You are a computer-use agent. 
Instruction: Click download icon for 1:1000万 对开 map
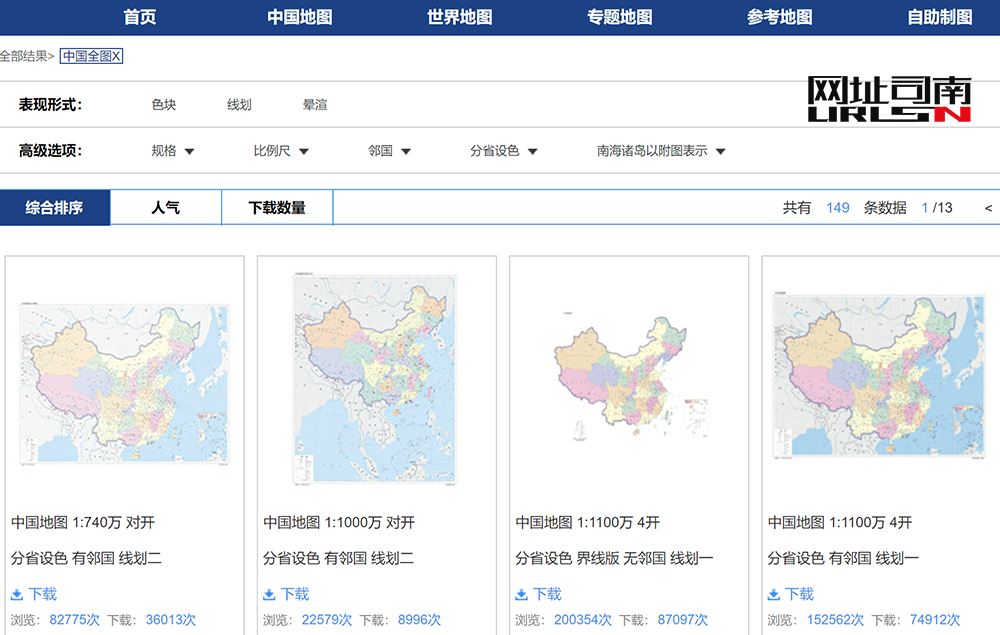[x=269, y=594]
